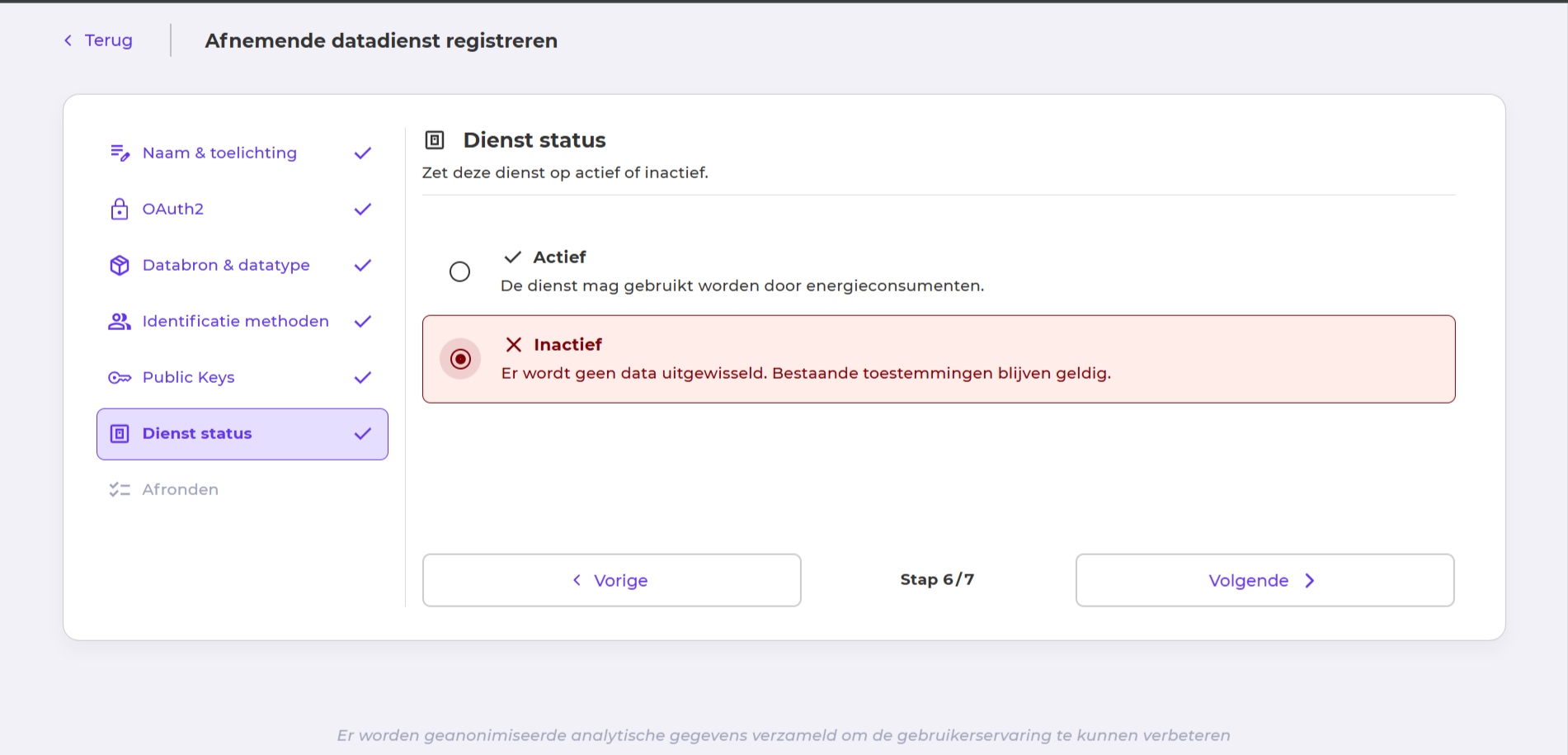Click the people icon beside Identificatie methoden
1568x755 pixels.
coord(120,321)
